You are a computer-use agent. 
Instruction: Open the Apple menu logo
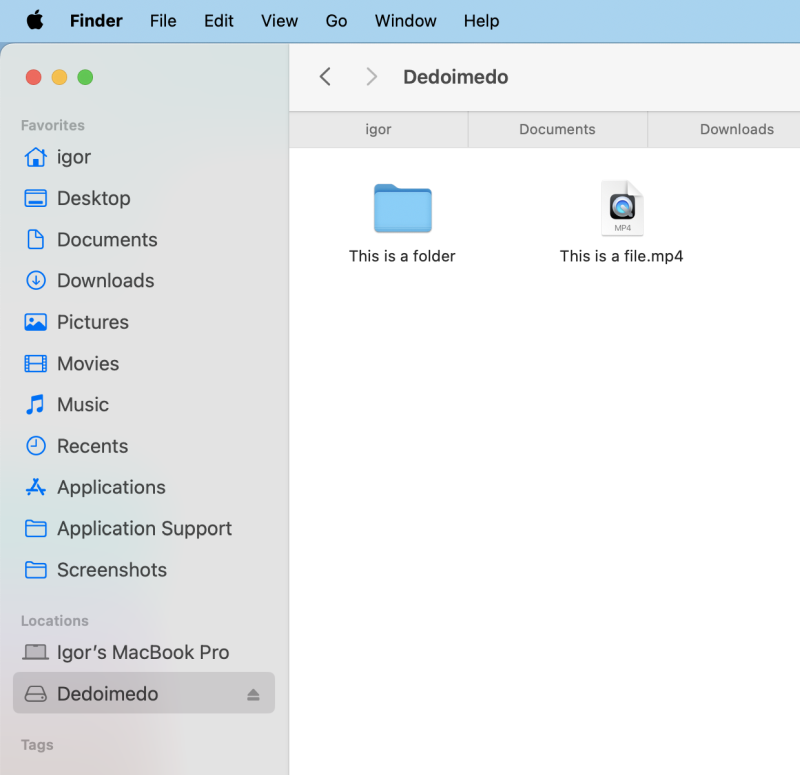pos(35,21)
